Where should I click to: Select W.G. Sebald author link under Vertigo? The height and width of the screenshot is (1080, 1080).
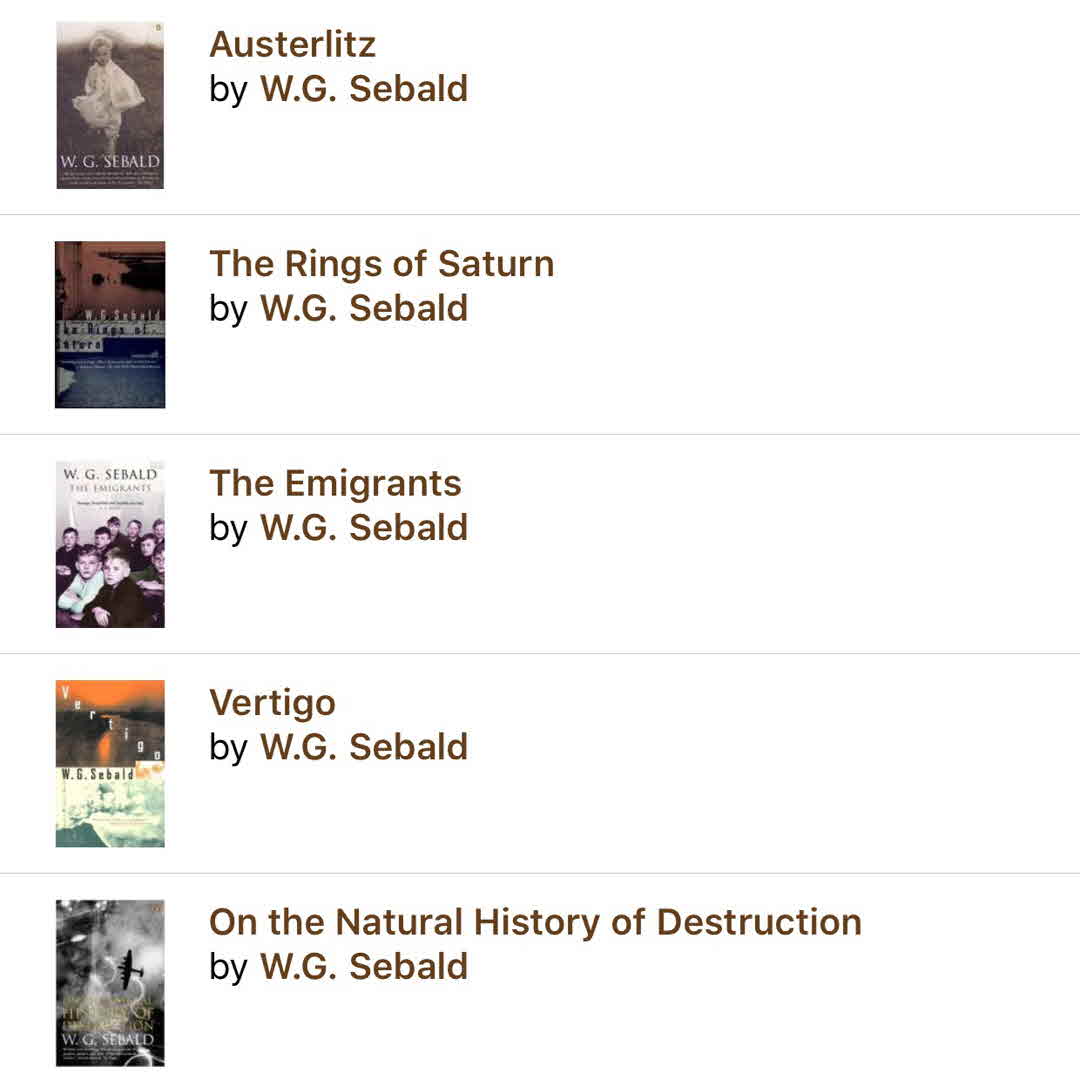pyautogui.click(x=364, y=747)
